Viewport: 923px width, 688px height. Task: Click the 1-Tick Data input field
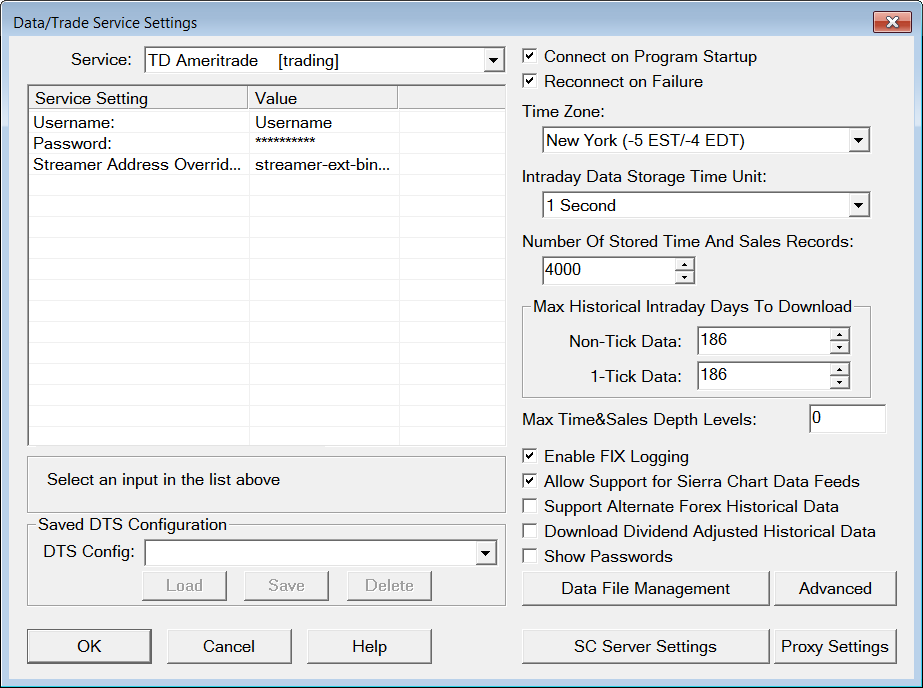pyautogui.click(x=764, y=375)
